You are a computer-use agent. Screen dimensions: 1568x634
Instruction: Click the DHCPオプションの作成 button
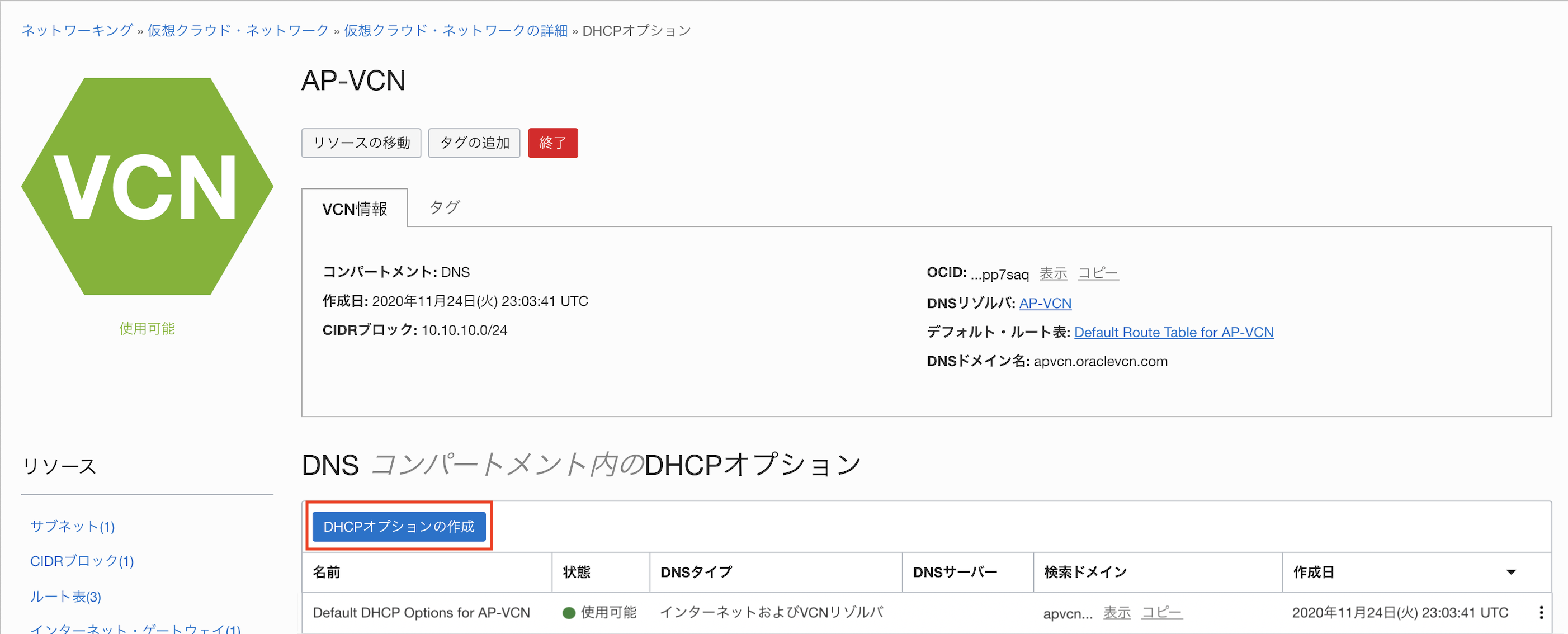399,527
